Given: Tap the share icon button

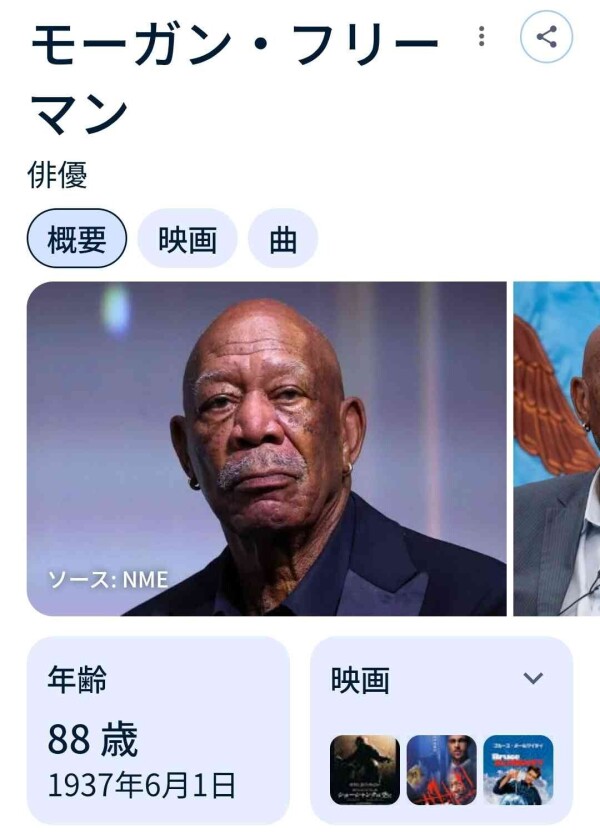Looking at the screenshot, I should tap(546, 37).
